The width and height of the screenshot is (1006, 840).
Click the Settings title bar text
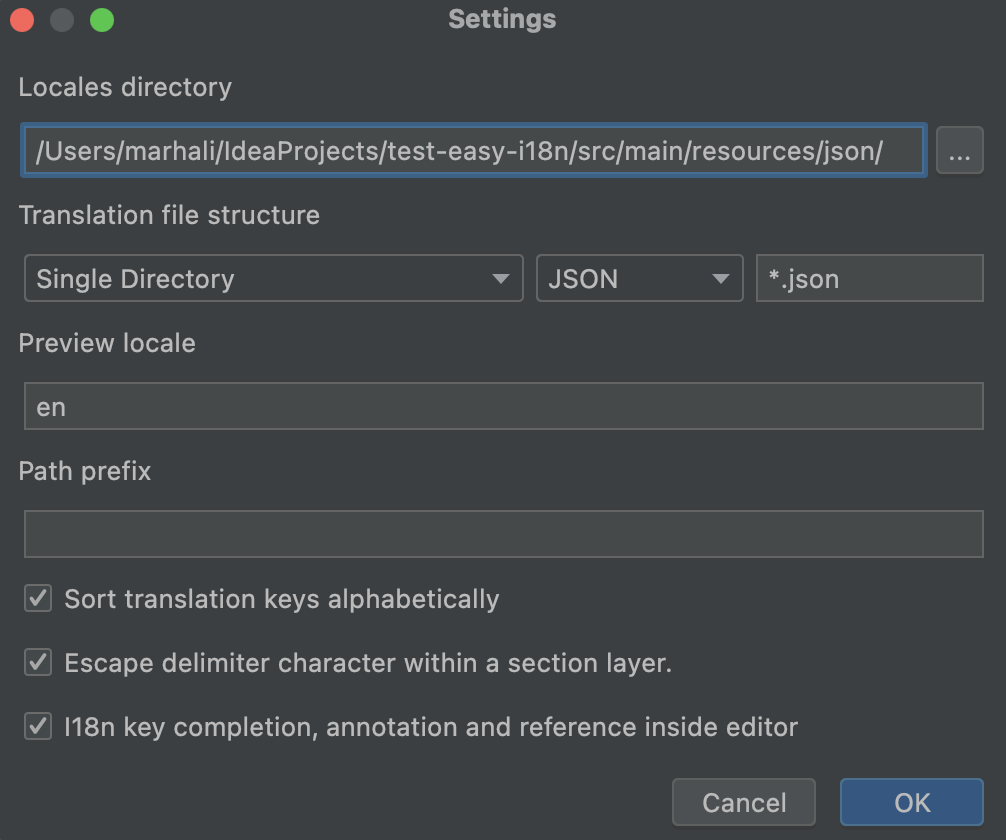point(502,19)
